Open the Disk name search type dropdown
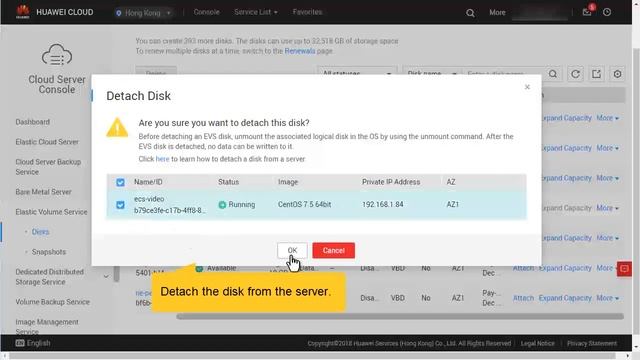Screen dimensions: 640x360 (432, 71)
